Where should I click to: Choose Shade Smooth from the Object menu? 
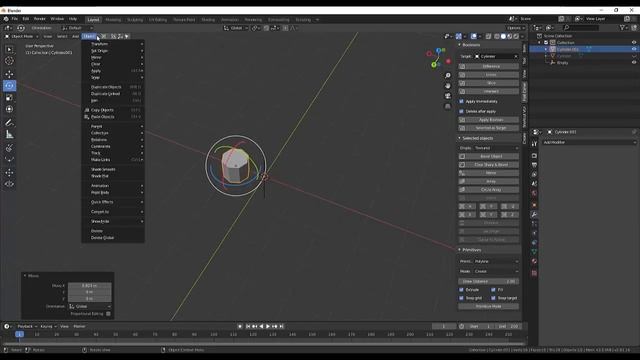(113, 169)
